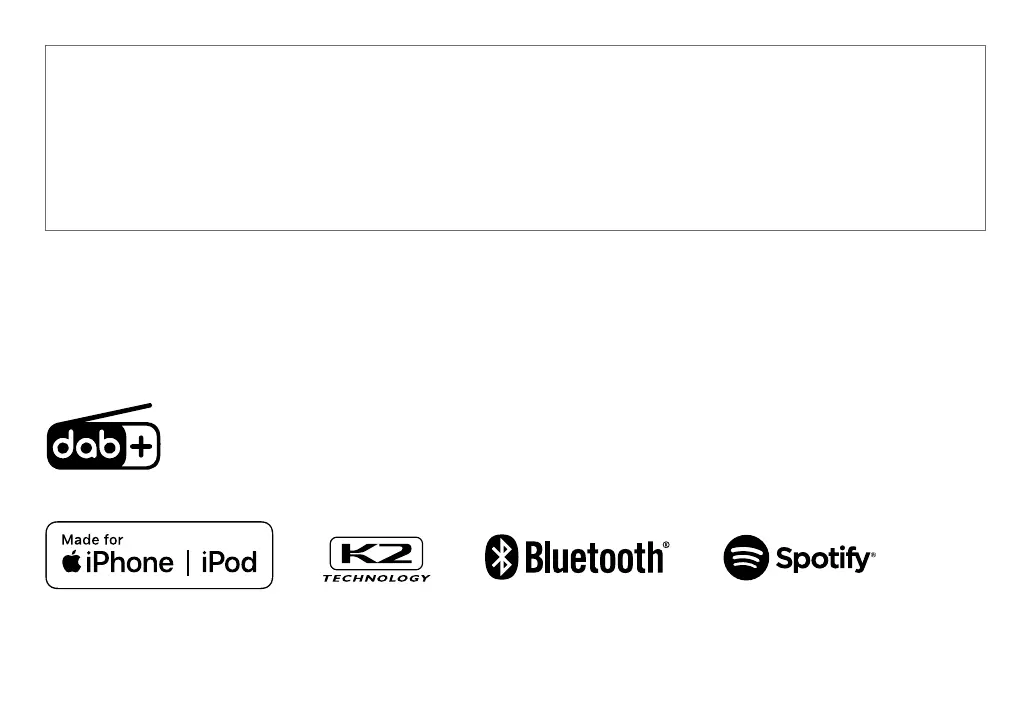The image size is (1032, 726).
Task: Click the Spotify circular icon
Action: pos(746,557)
